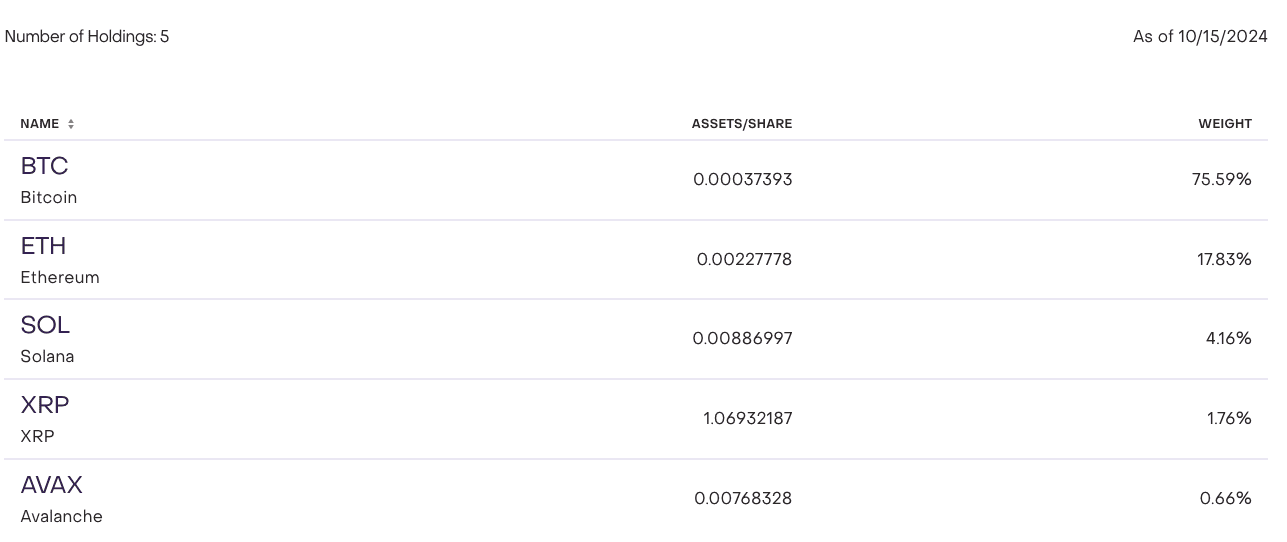Click the 75.59% weight cell
Screen dimensions: 1287x542
(1221, 180)
